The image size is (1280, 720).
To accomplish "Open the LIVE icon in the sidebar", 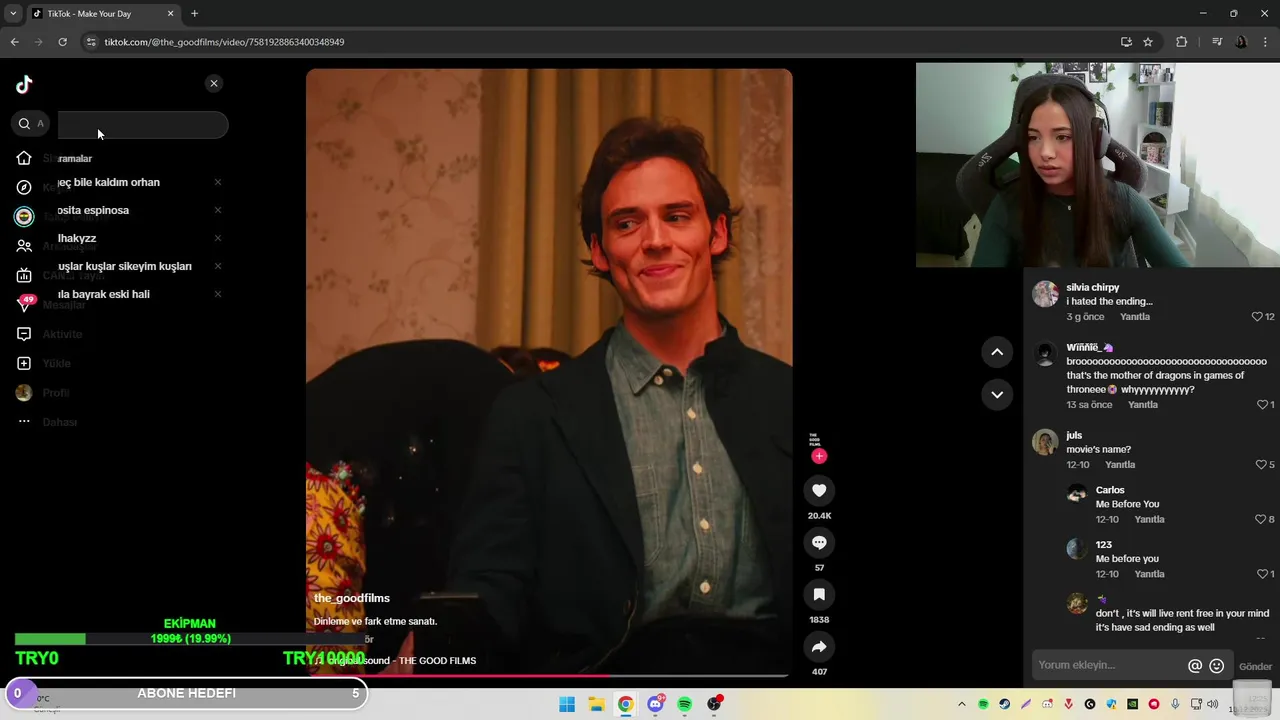I will tap(24, 275).
